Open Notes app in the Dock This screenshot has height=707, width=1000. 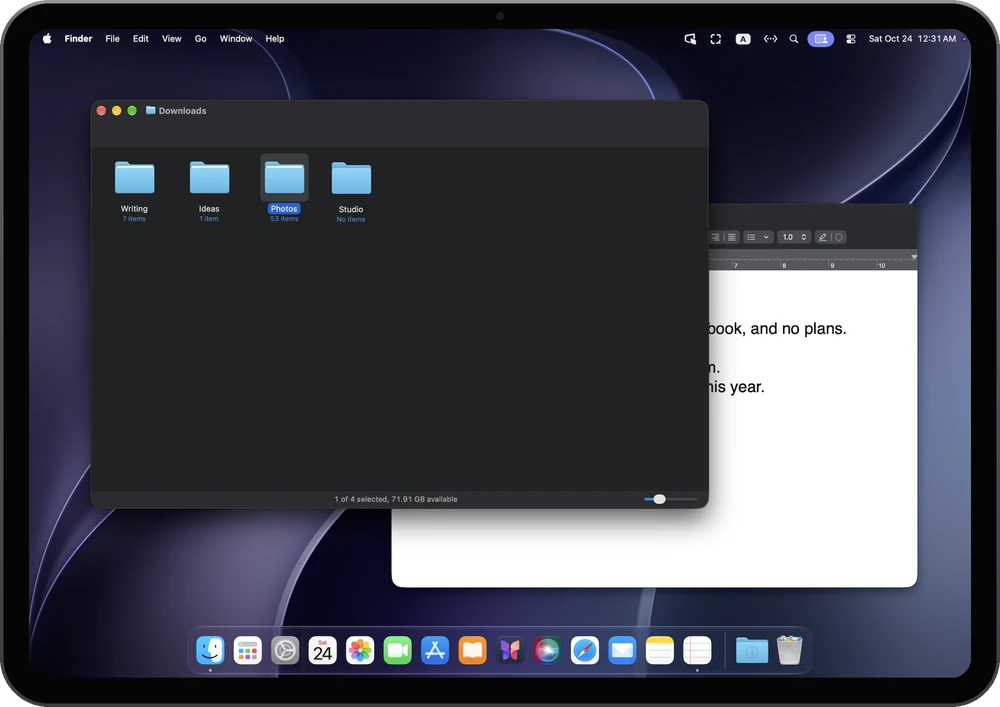[x=659, y=650]
